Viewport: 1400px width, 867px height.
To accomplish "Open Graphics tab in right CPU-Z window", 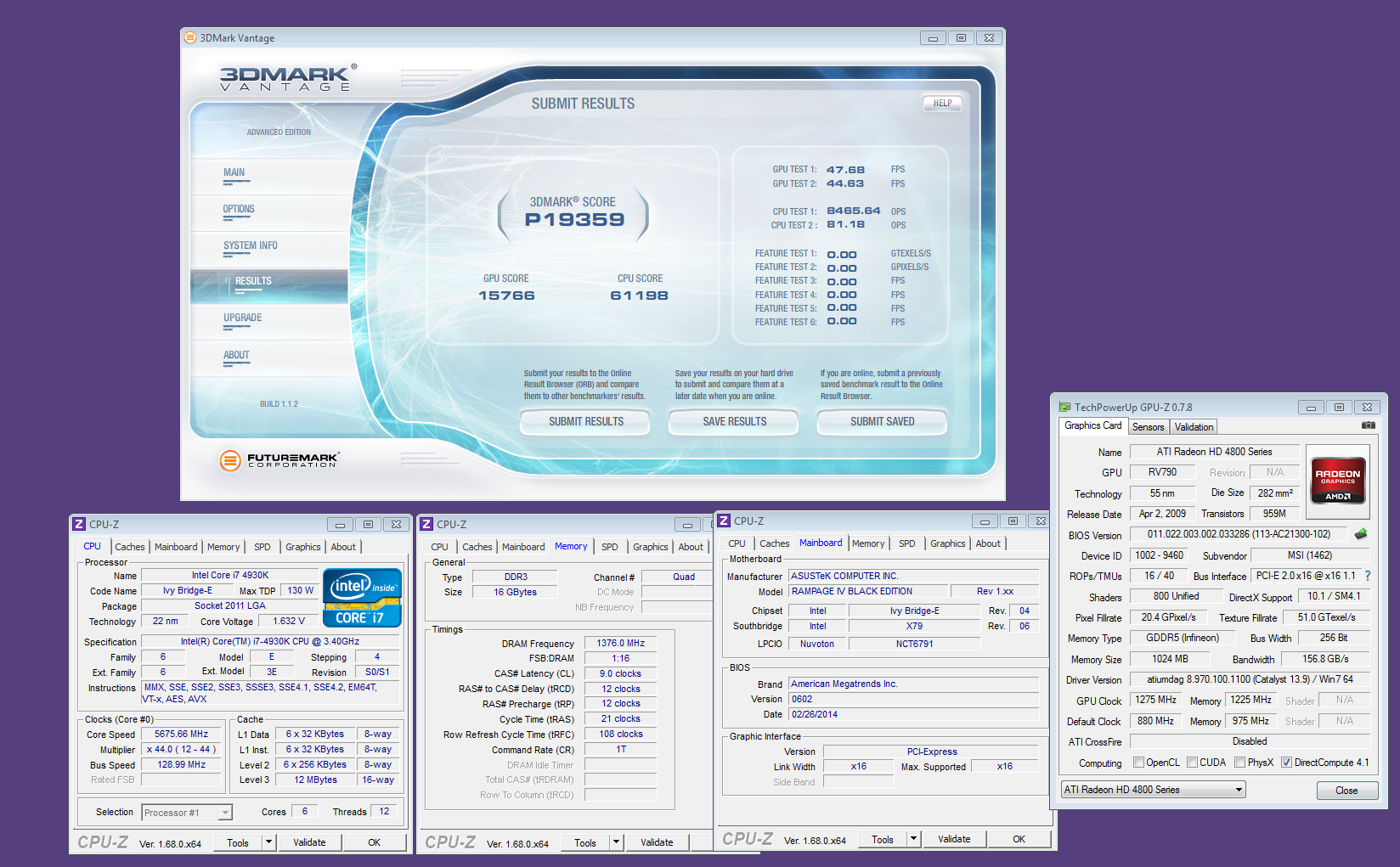I will 947,543.
